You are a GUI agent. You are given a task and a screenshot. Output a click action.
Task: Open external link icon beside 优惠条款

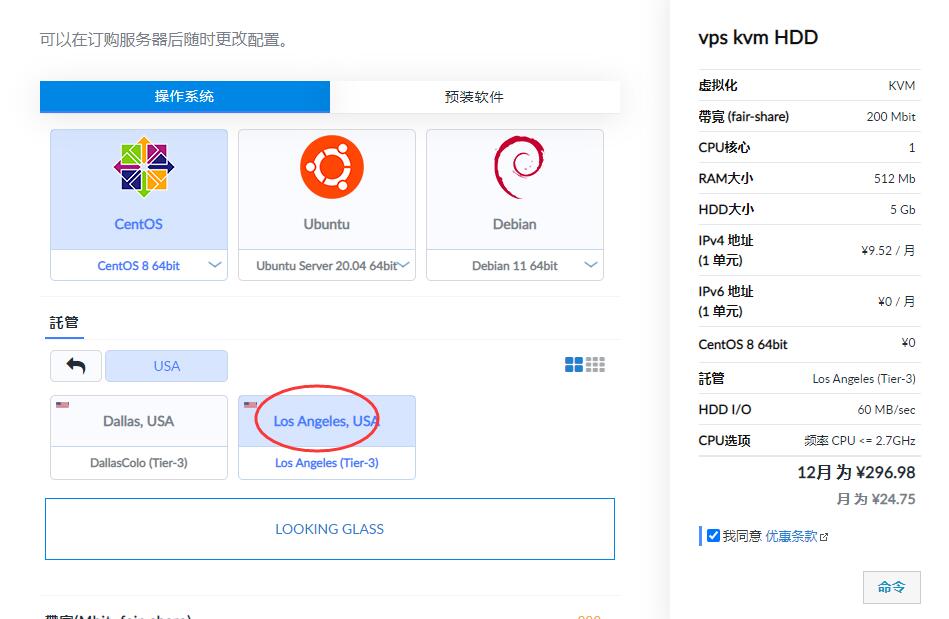pos(824,537)
